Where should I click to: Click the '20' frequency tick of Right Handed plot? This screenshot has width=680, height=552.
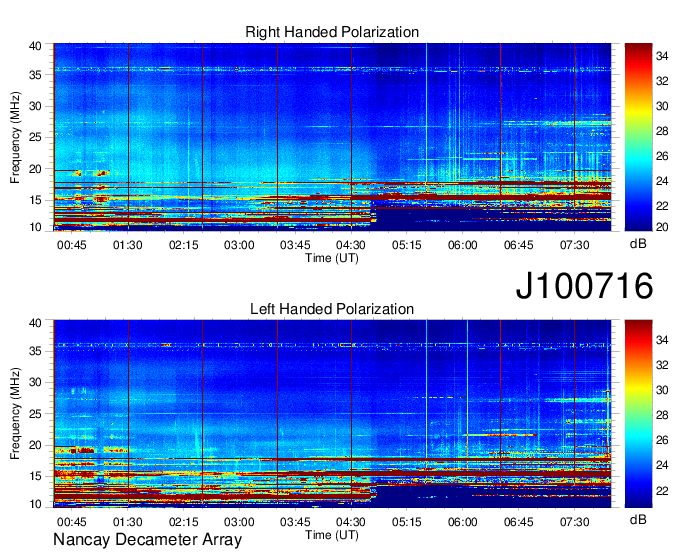tap(35, 169)
